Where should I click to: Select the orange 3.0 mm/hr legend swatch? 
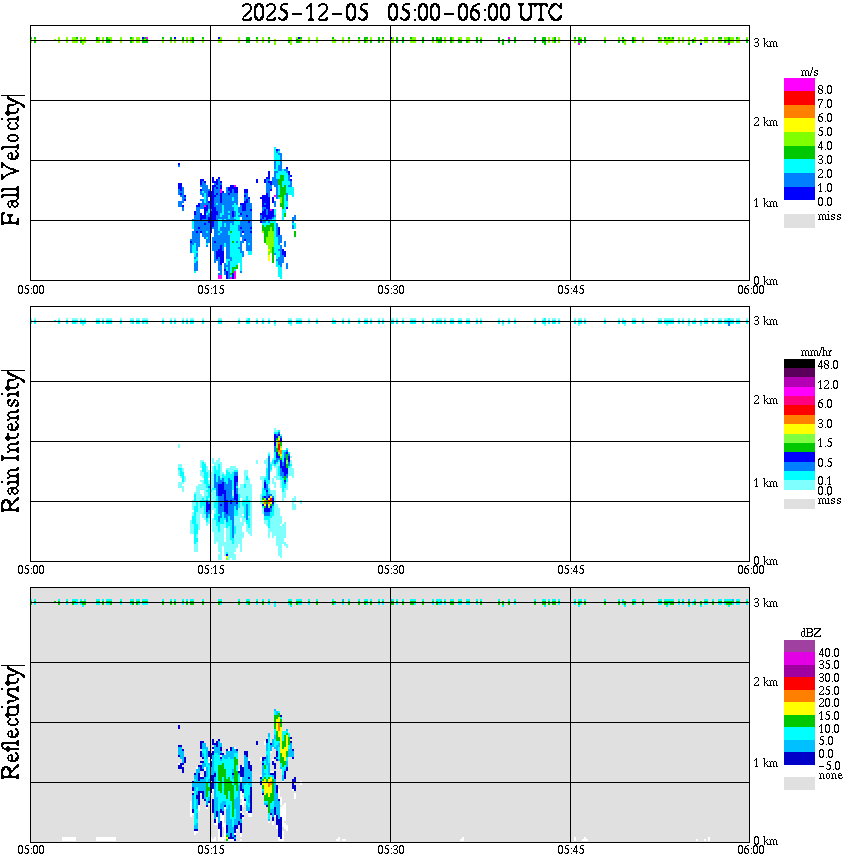point(799,420)
